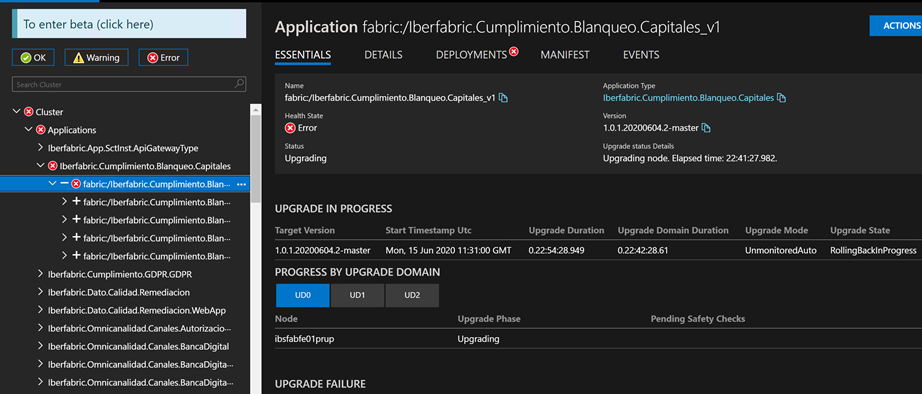Select upgrade domain UD1
The height and width of the screenshot is (394, 922).
(358, 296)
